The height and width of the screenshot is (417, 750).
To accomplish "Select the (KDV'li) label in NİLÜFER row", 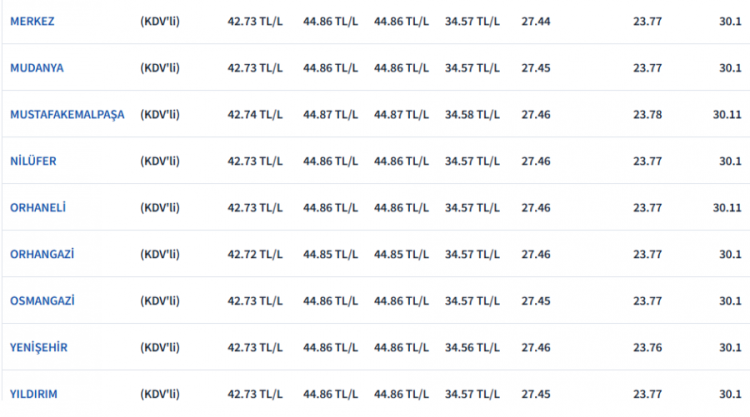I will 160,161.
